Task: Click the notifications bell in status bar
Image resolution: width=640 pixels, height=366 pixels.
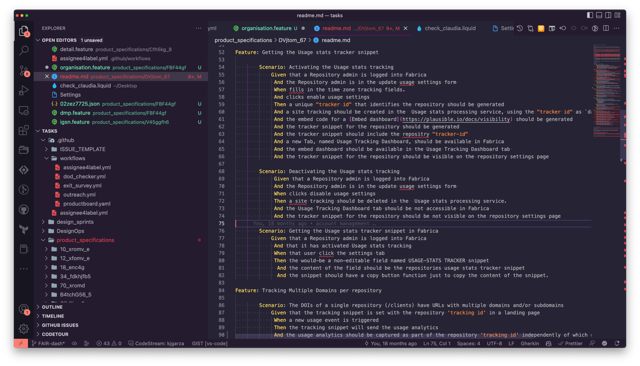Action: (x=617, y=344)
